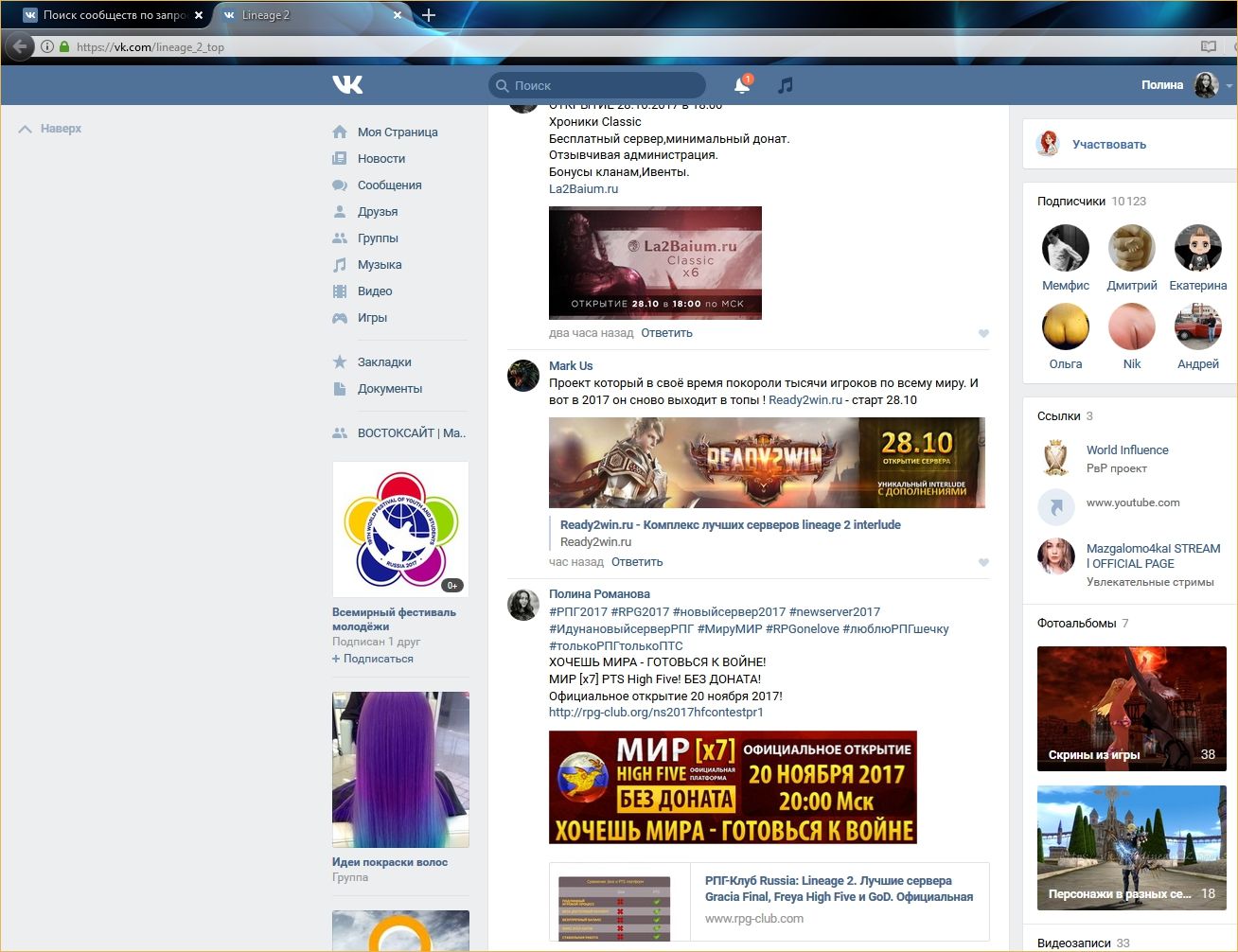Open Mazgalomo4kal STREAM avatar icon
The height and width of the screenshot is (952, 1238).
pyautogui.click(x=1056, y=556)
